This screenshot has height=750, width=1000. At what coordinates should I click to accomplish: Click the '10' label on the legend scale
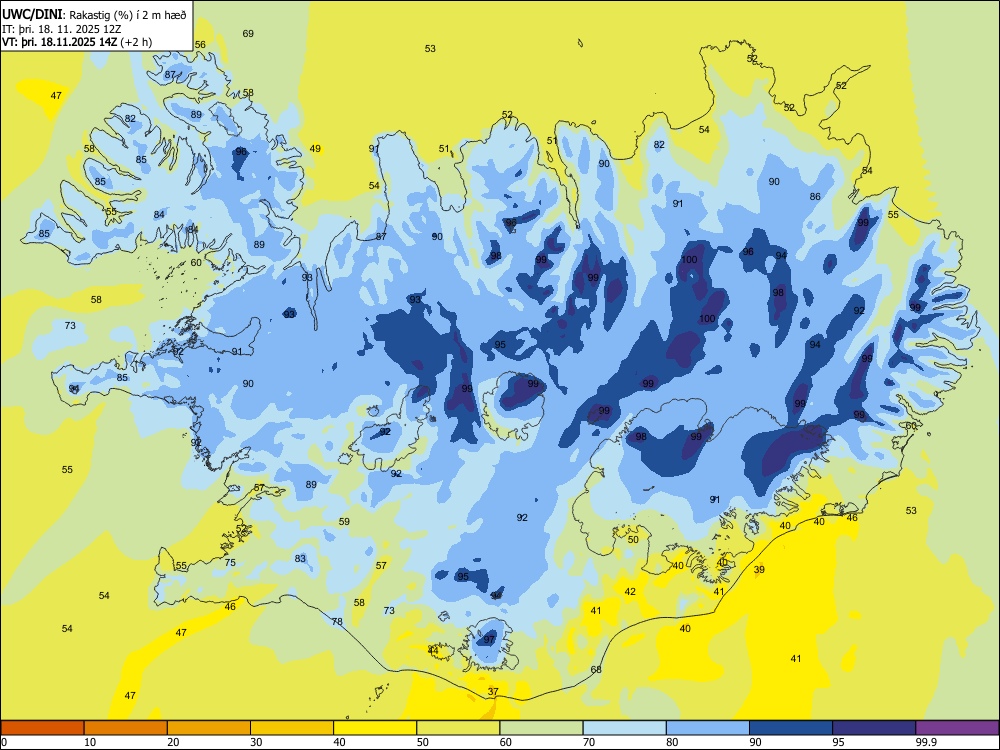coord(90,742)
